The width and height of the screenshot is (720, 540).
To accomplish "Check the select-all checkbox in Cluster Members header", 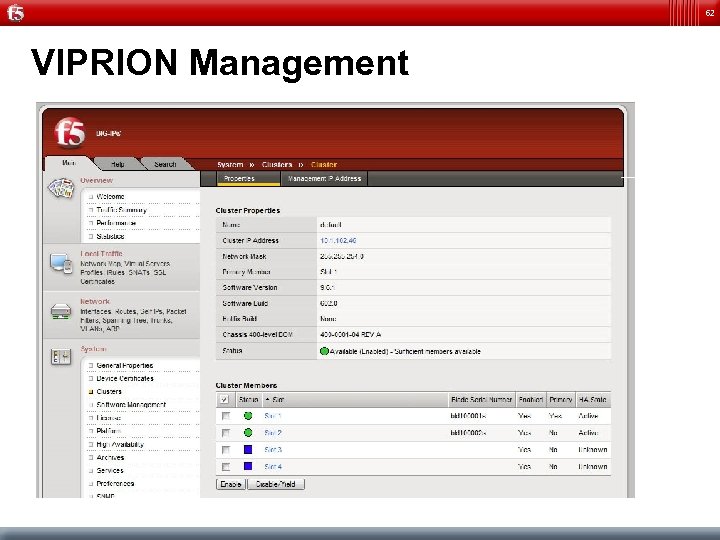I will click(225, 399).
